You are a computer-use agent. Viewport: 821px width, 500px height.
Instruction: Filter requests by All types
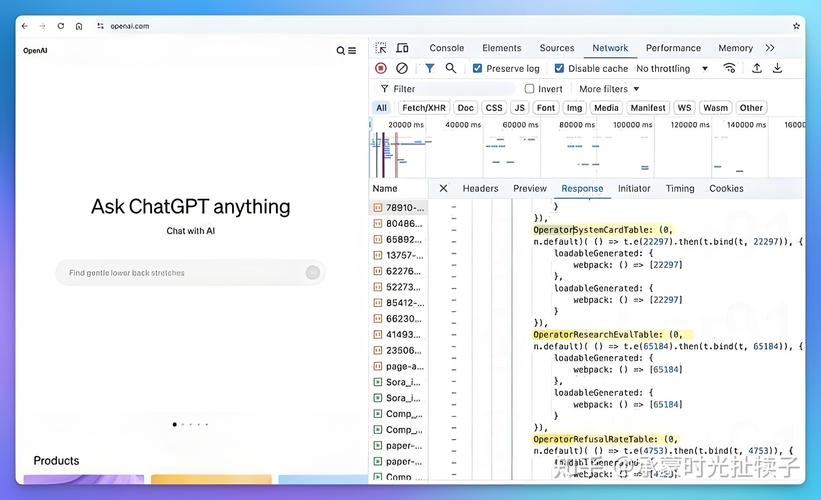coord(381,108)
